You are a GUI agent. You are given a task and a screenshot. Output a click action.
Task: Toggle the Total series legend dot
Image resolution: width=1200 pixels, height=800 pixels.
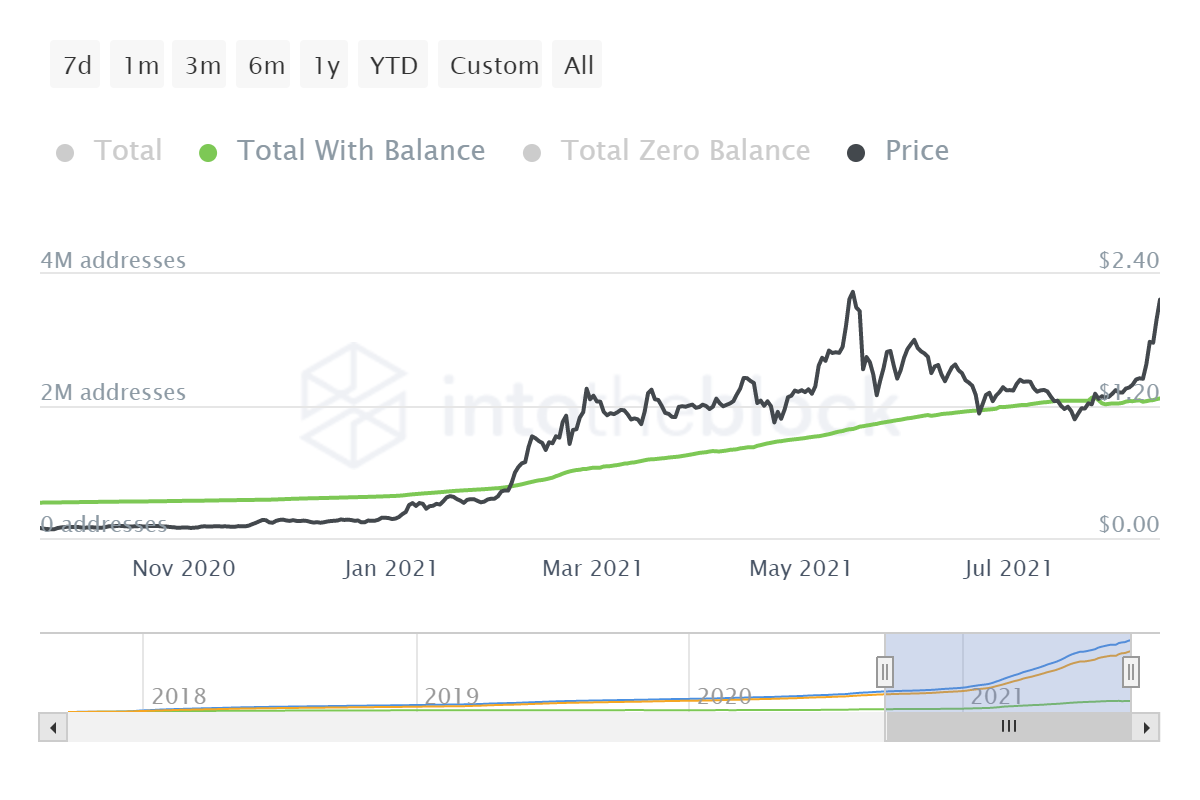[66, 153]
